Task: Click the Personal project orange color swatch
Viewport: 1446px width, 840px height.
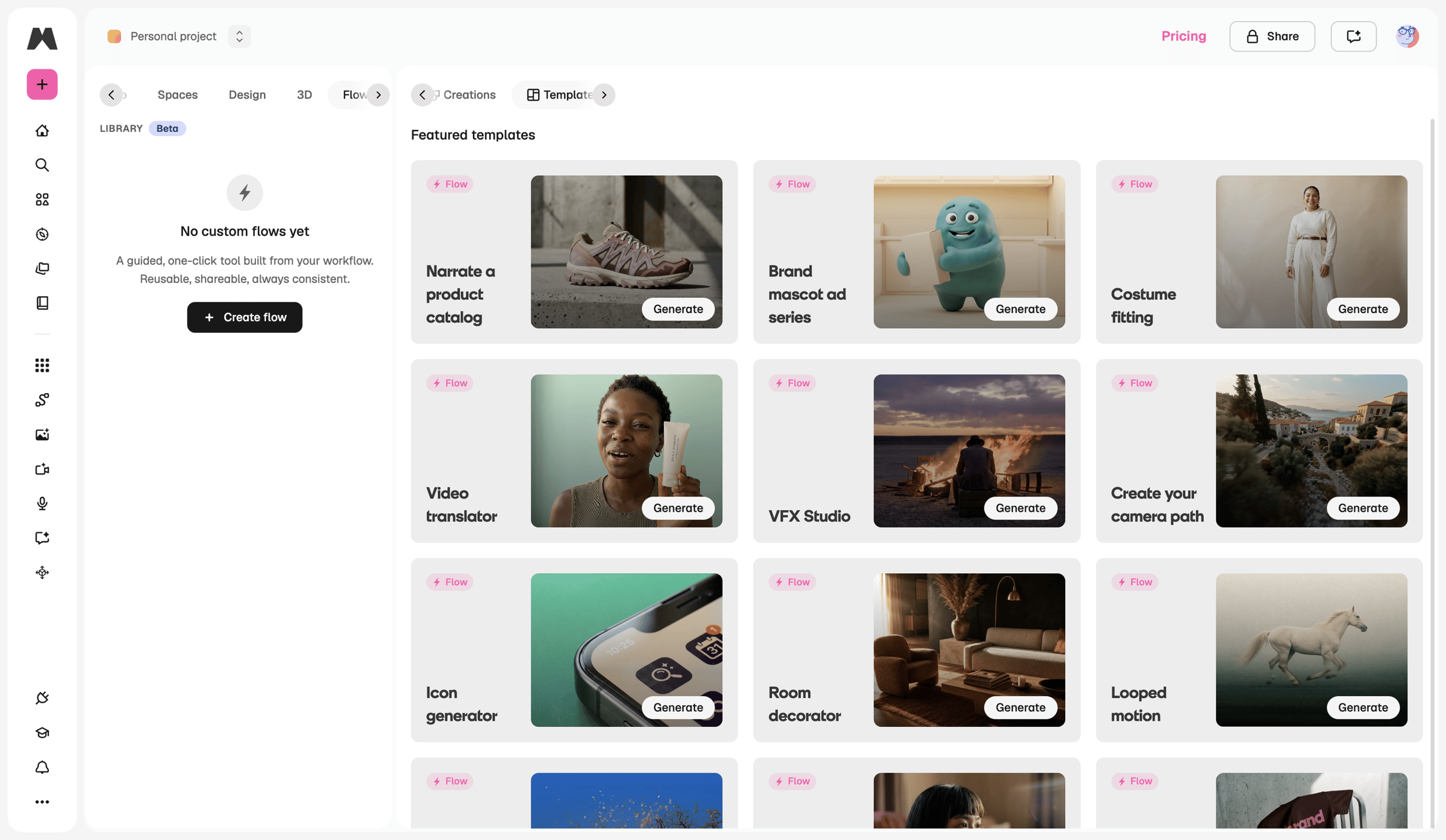Action: click(114, 36)
